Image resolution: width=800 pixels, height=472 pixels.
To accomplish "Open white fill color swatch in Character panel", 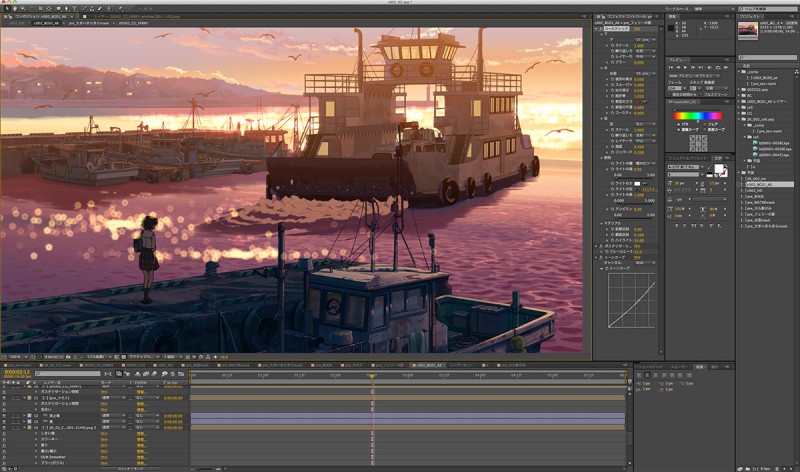I will tap(719, 168).
